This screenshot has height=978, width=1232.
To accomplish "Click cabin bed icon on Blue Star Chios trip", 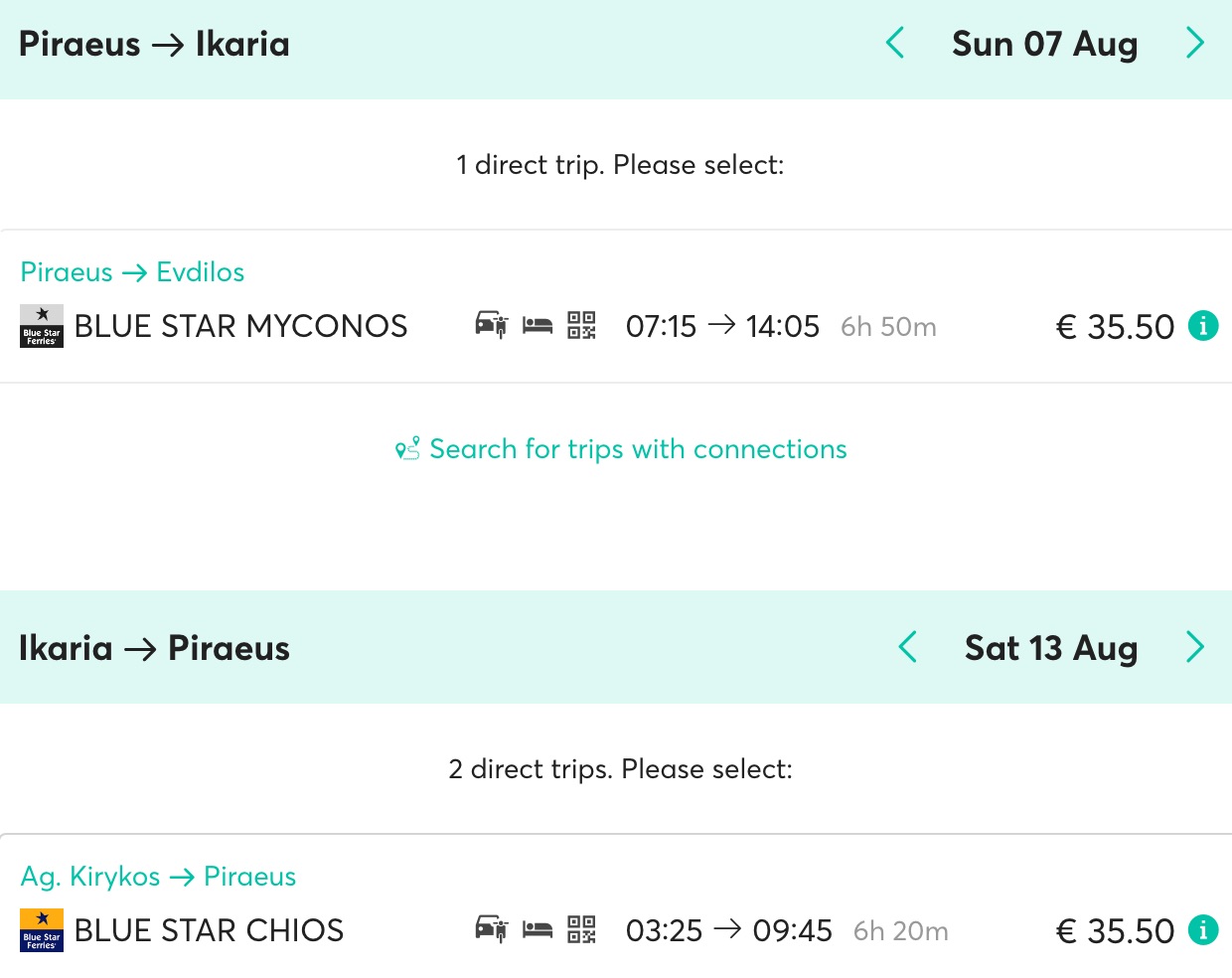I will click(538, 929).
